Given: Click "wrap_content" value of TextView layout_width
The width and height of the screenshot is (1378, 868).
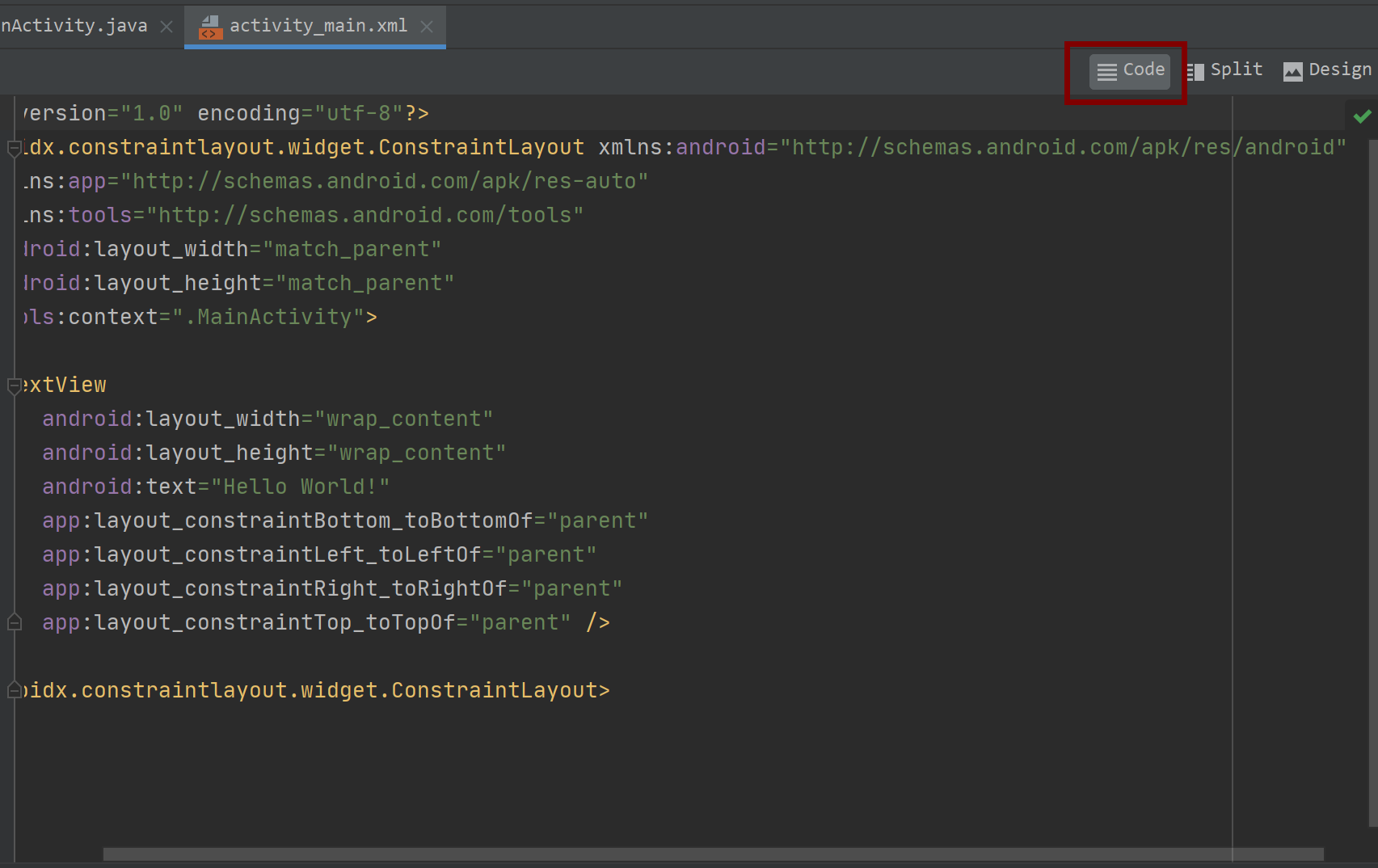Looking at the screenshot, I should pyautogui.click(x=403, y=419).
